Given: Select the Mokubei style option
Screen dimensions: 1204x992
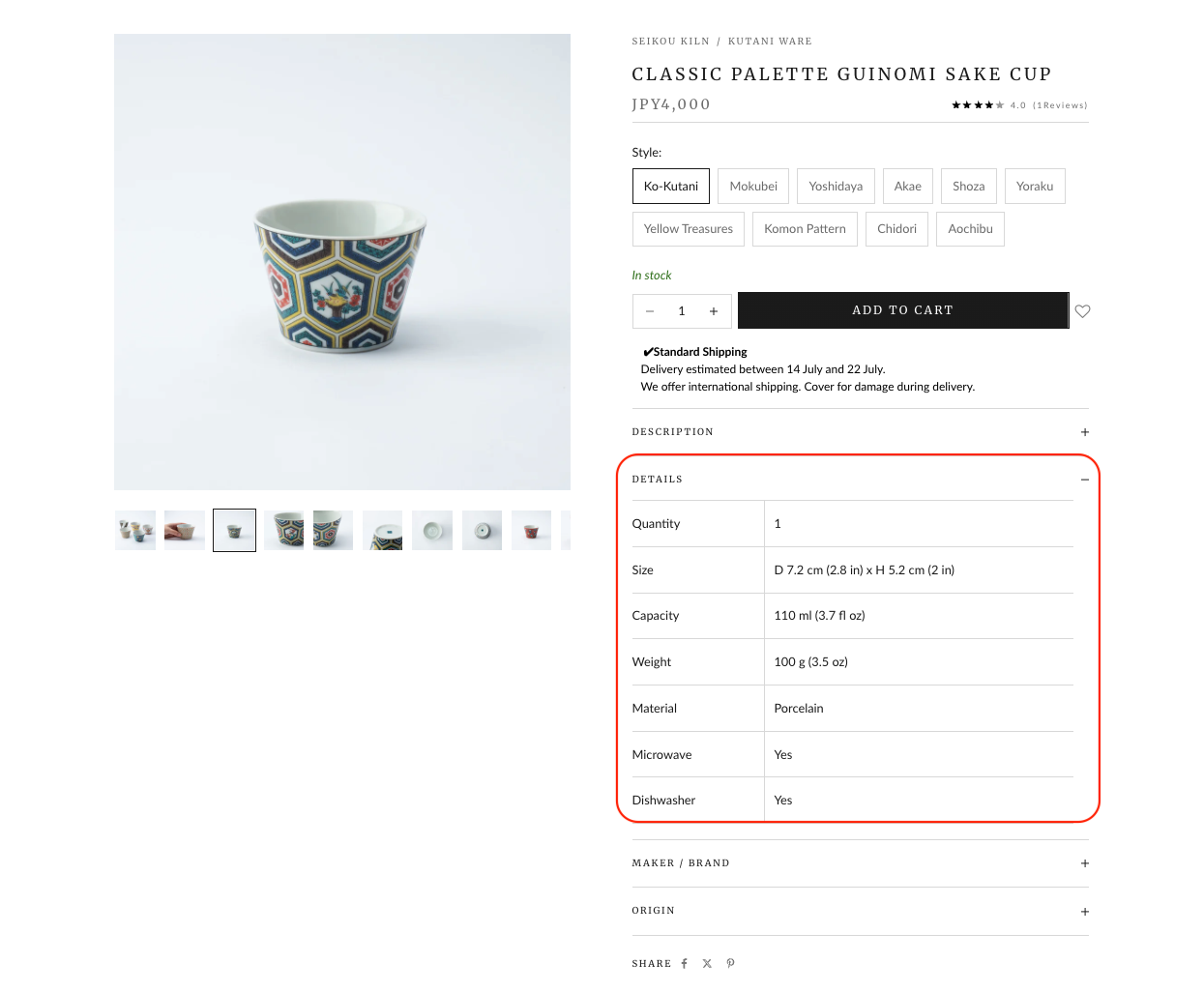Looking at the screenshot, I should click(x=753, y=187).
